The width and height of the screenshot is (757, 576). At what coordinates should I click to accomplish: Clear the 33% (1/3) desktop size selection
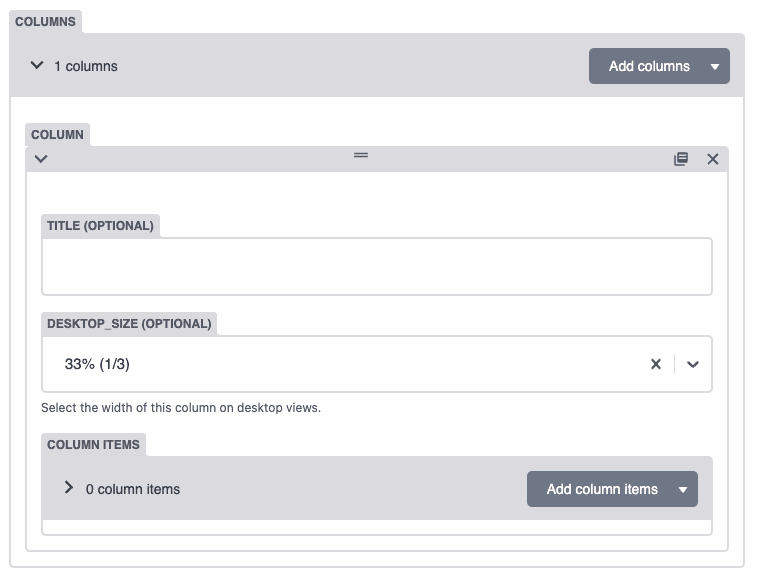click(656, 364)
